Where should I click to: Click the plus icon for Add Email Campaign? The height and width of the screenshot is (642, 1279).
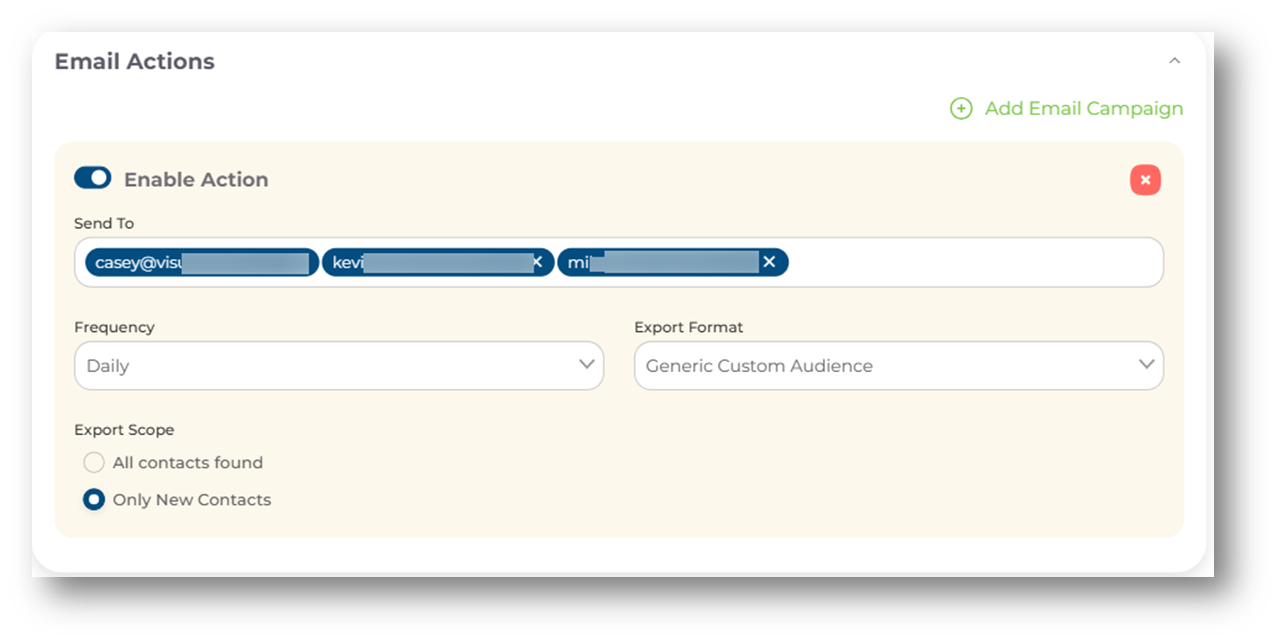tap(961, 109)
